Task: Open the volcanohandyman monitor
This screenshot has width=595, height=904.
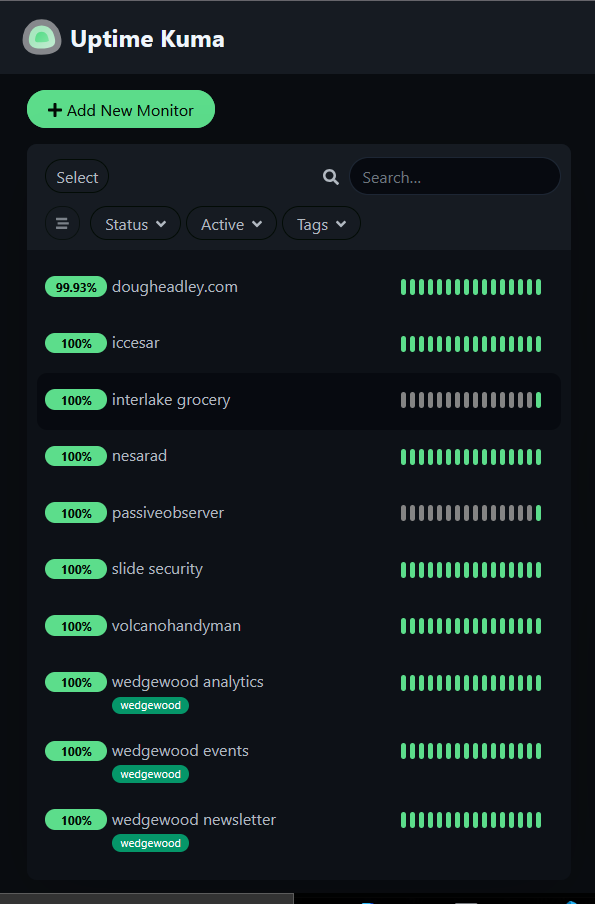Action: click(299, 626)
